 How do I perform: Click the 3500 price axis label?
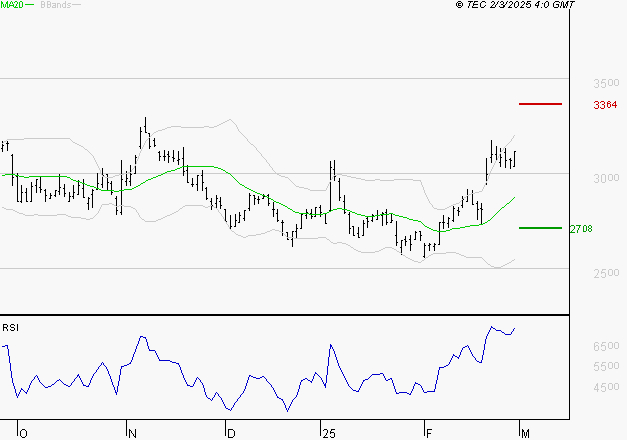(606, 83)
